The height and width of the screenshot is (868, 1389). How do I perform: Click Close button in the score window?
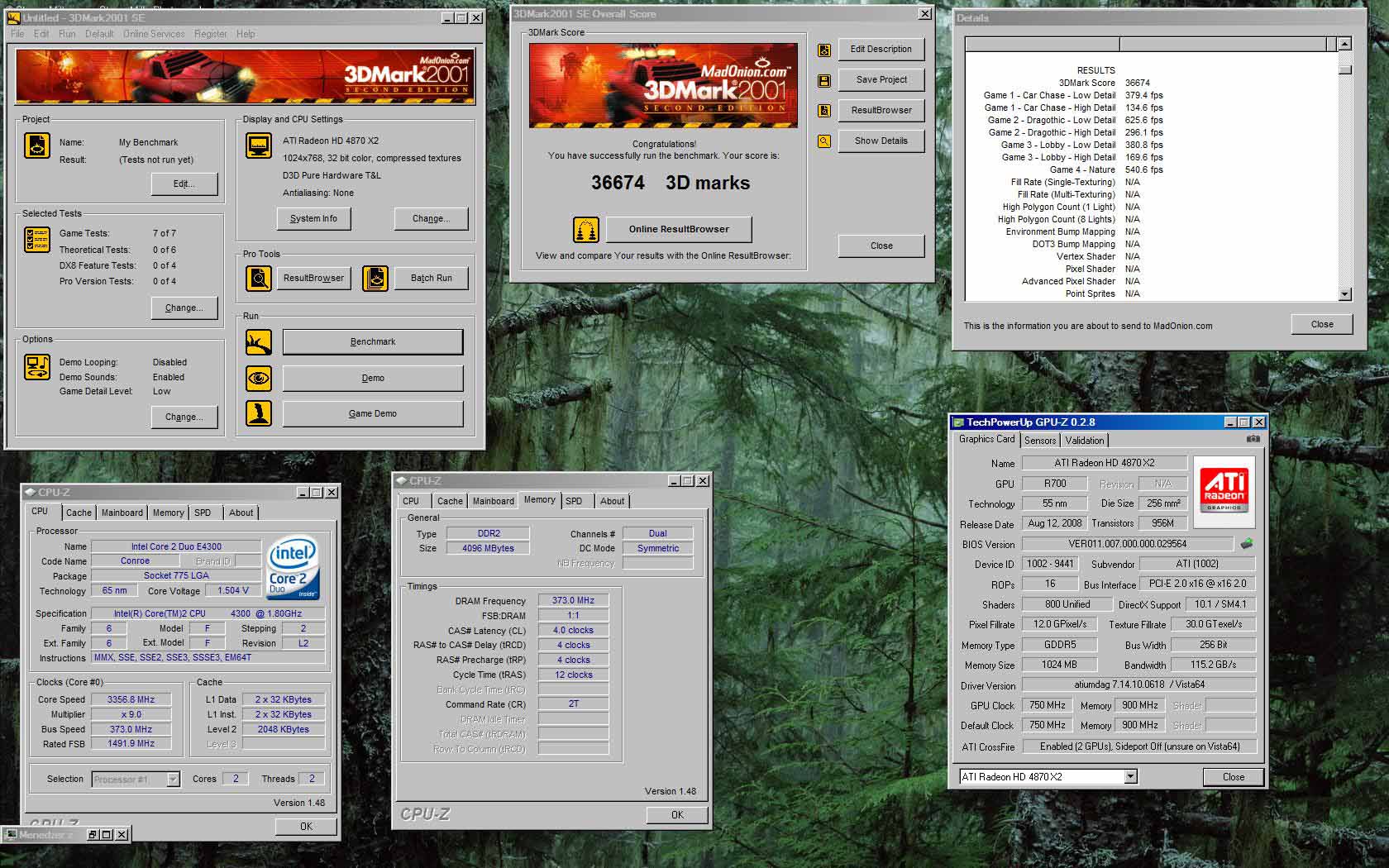881,246
